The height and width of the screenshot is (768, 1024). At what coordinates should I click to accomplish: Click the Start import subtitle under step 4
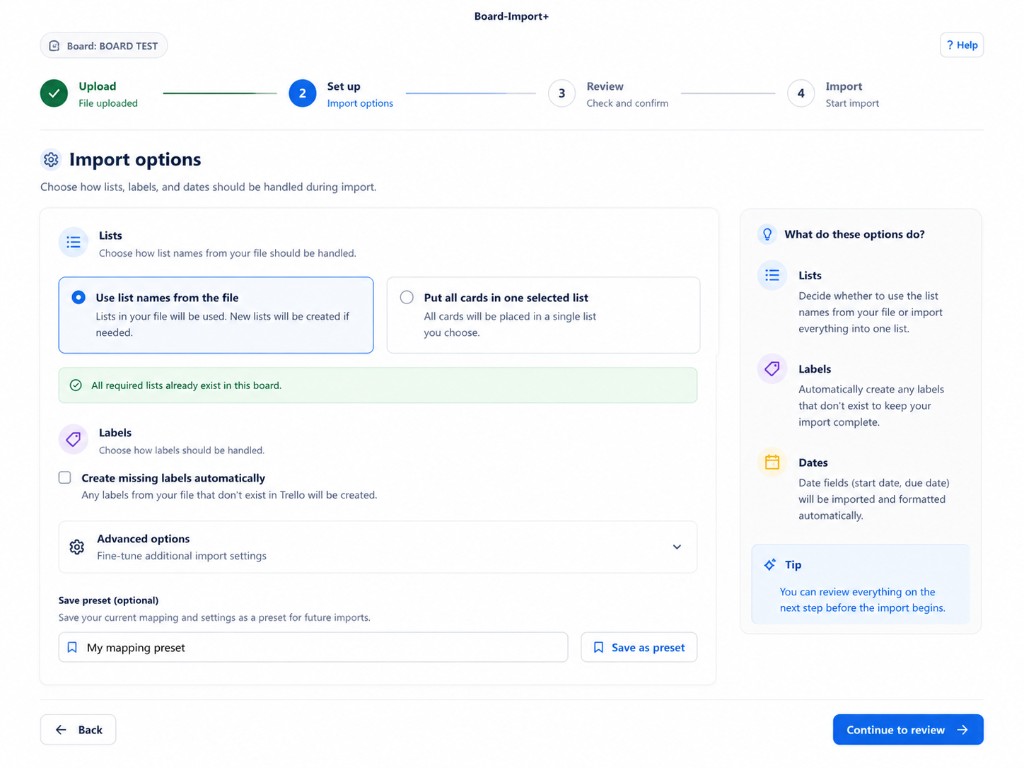[x=852, y=103]
